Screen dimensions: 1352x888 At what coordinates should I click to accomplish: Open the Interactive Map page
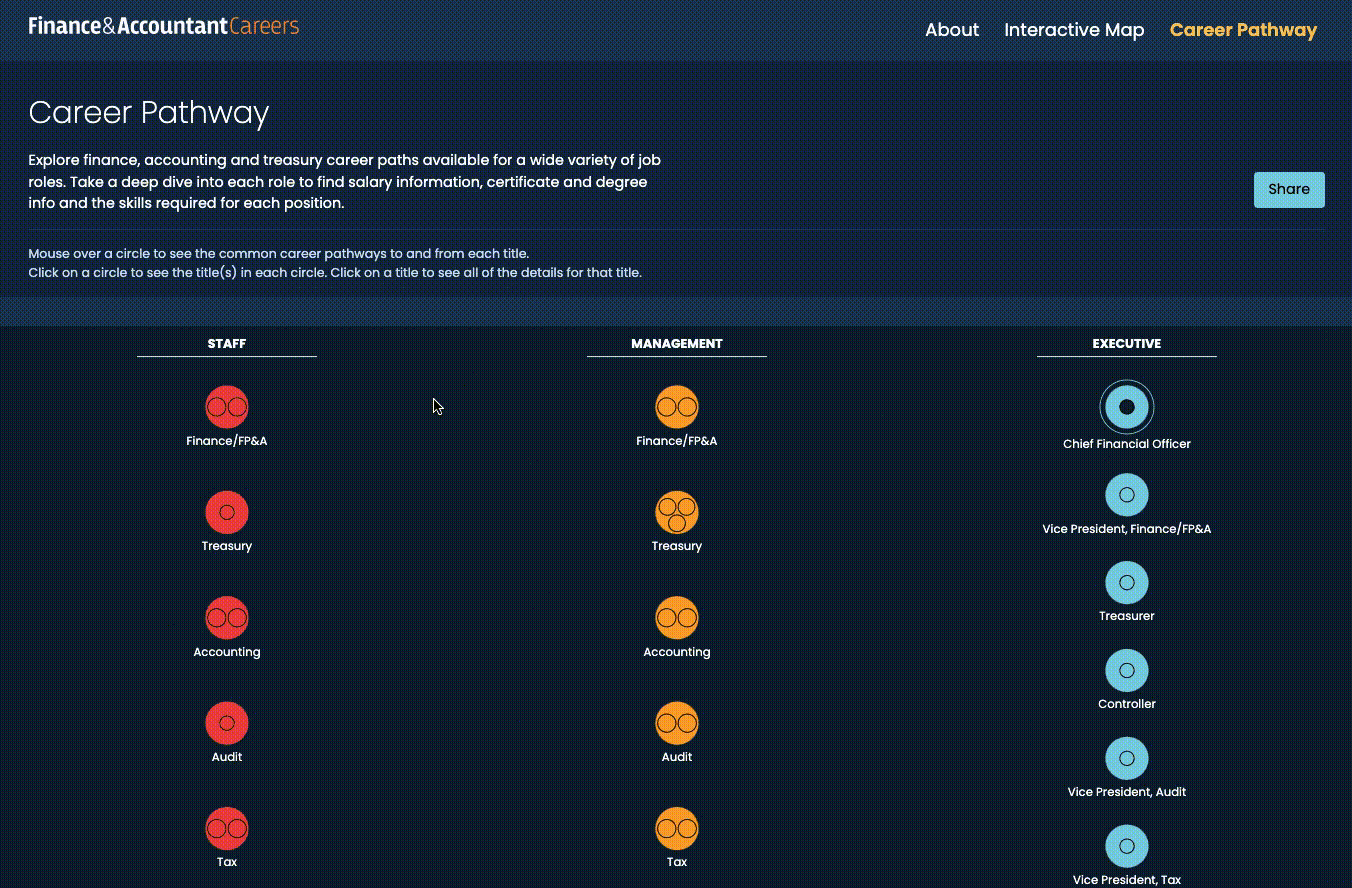tap(1074, 30)
